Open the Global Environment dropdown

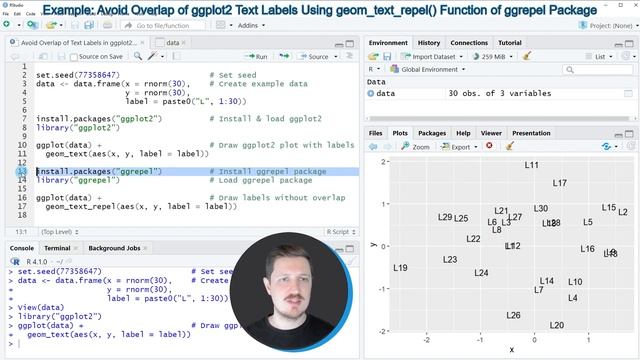point(427,69)
